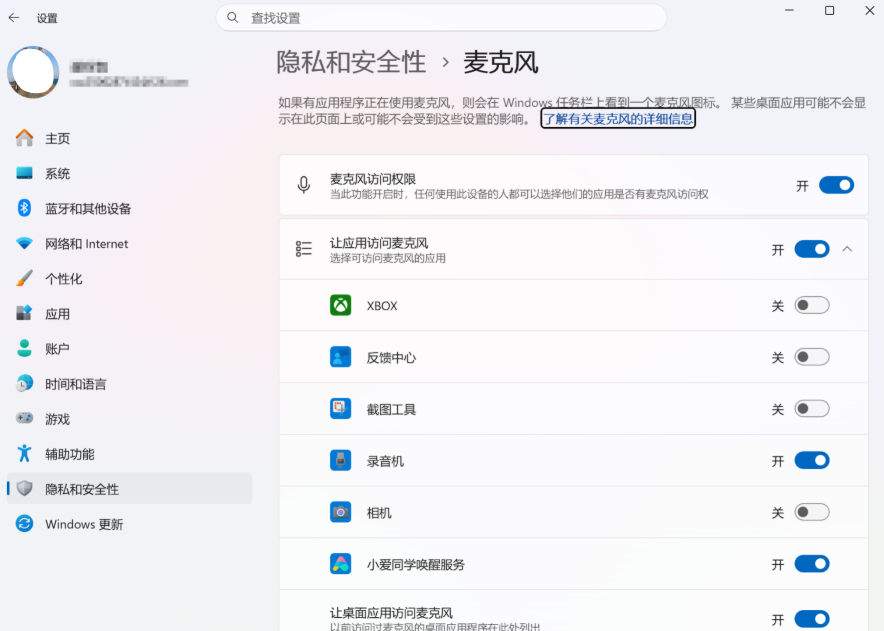Click the 账户 person icon
The image size is (884, 631).
pos(24,348)
